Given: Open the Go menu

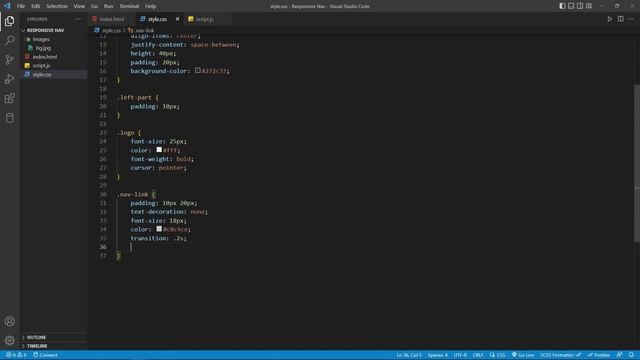Looking at the screenshot, I should click(x=94, y=6).
